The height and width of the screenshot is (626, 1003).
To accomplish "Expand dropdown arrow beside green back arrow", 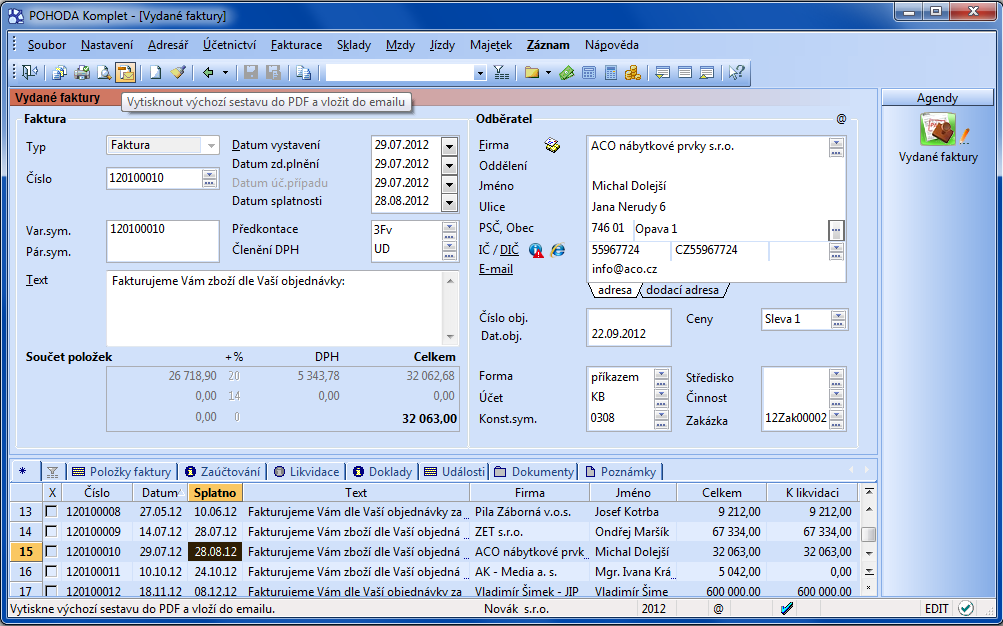I will click(x=225, y=73).
